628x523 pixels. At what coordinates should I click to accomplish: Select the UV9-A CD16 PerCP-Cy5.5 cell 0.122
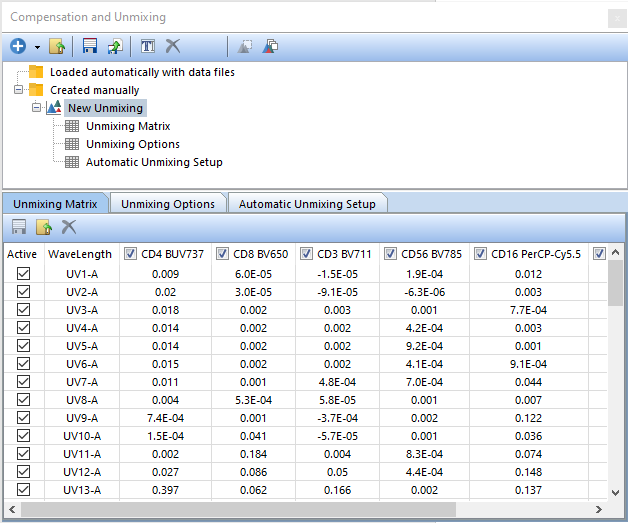coord(529,418)
